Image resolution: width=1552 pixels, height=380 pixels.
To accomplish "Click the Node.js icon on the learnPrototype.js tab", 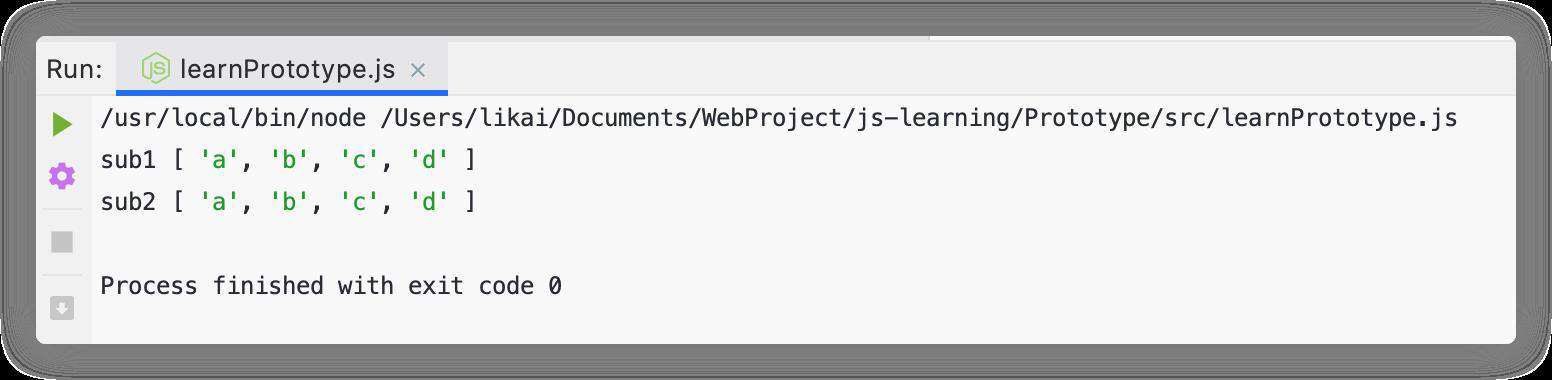I will pos(156,69).
